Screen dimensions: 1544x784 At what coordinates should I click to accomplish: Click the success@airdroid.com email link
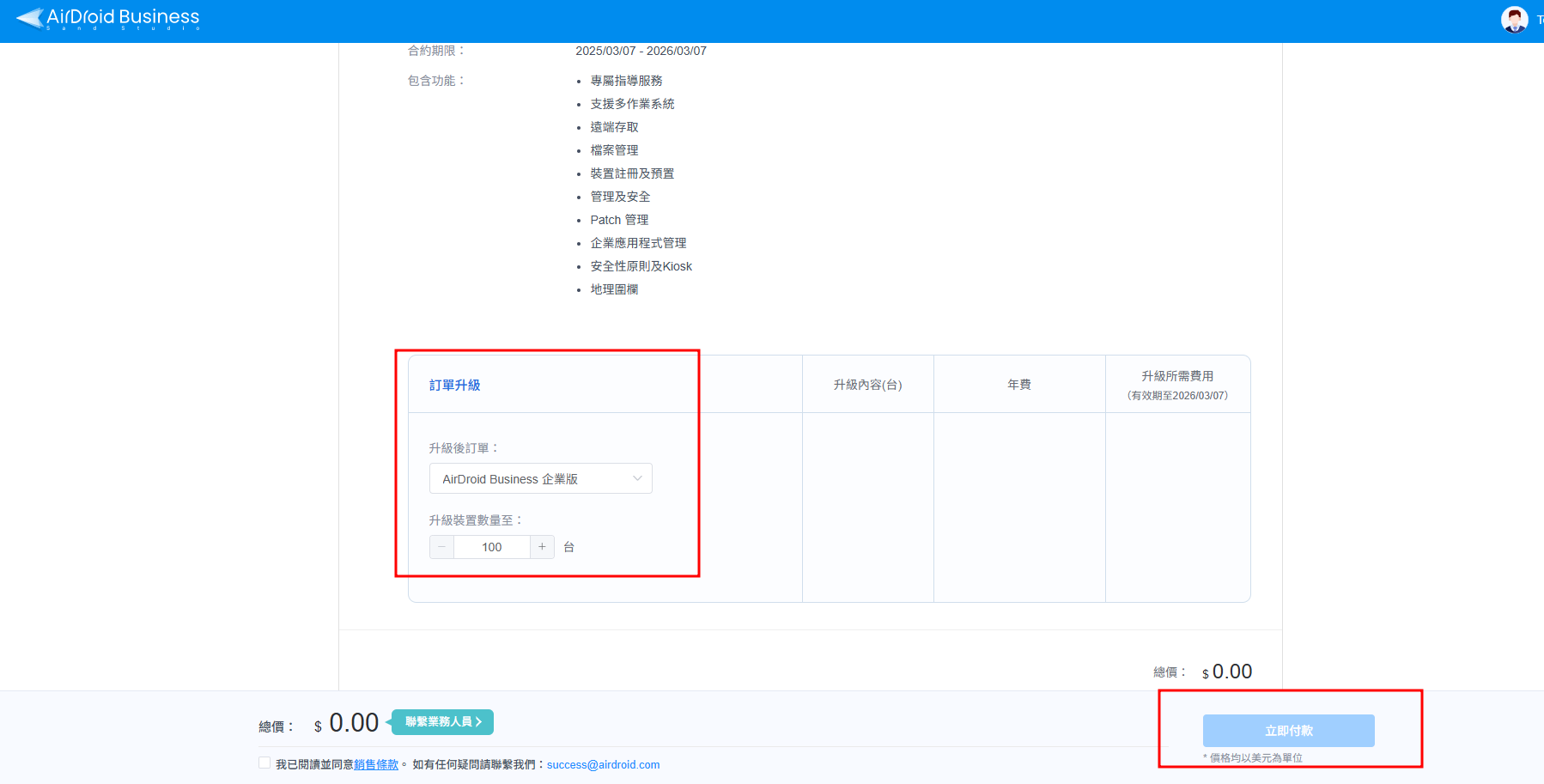[604, 764]
